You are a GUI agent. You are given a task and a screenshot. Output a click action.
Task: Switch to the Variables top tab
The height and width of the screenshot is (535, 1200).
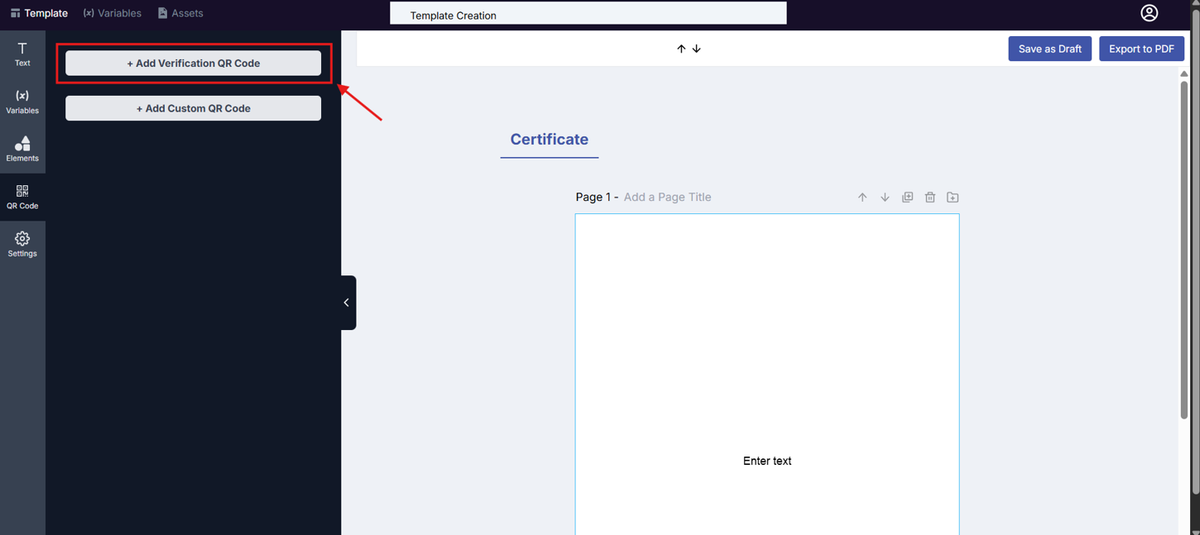pos(112,13)
